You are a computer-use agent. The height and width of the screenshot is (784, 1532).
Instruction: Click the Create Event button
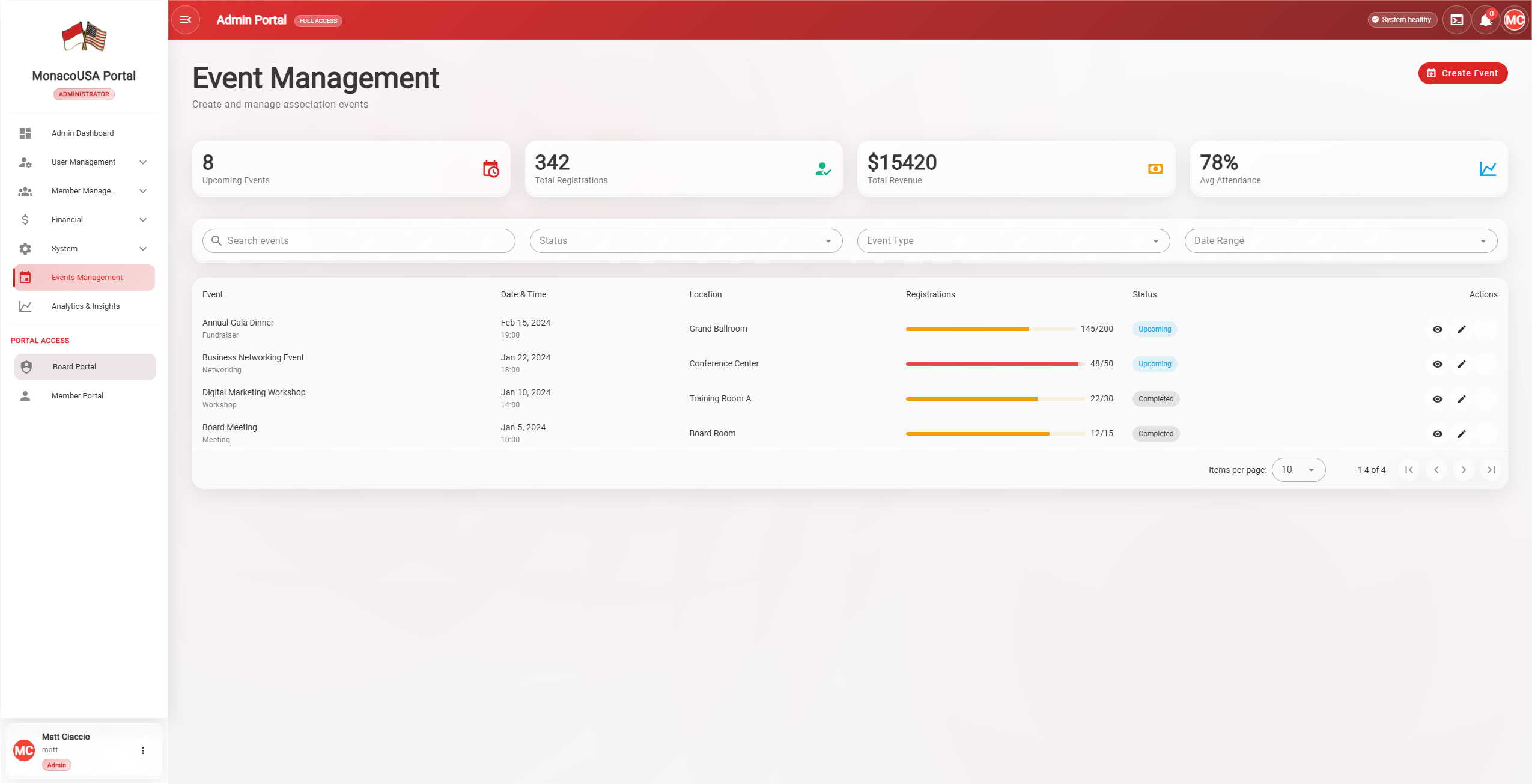pyautogui.click(x=1462, y=73)
